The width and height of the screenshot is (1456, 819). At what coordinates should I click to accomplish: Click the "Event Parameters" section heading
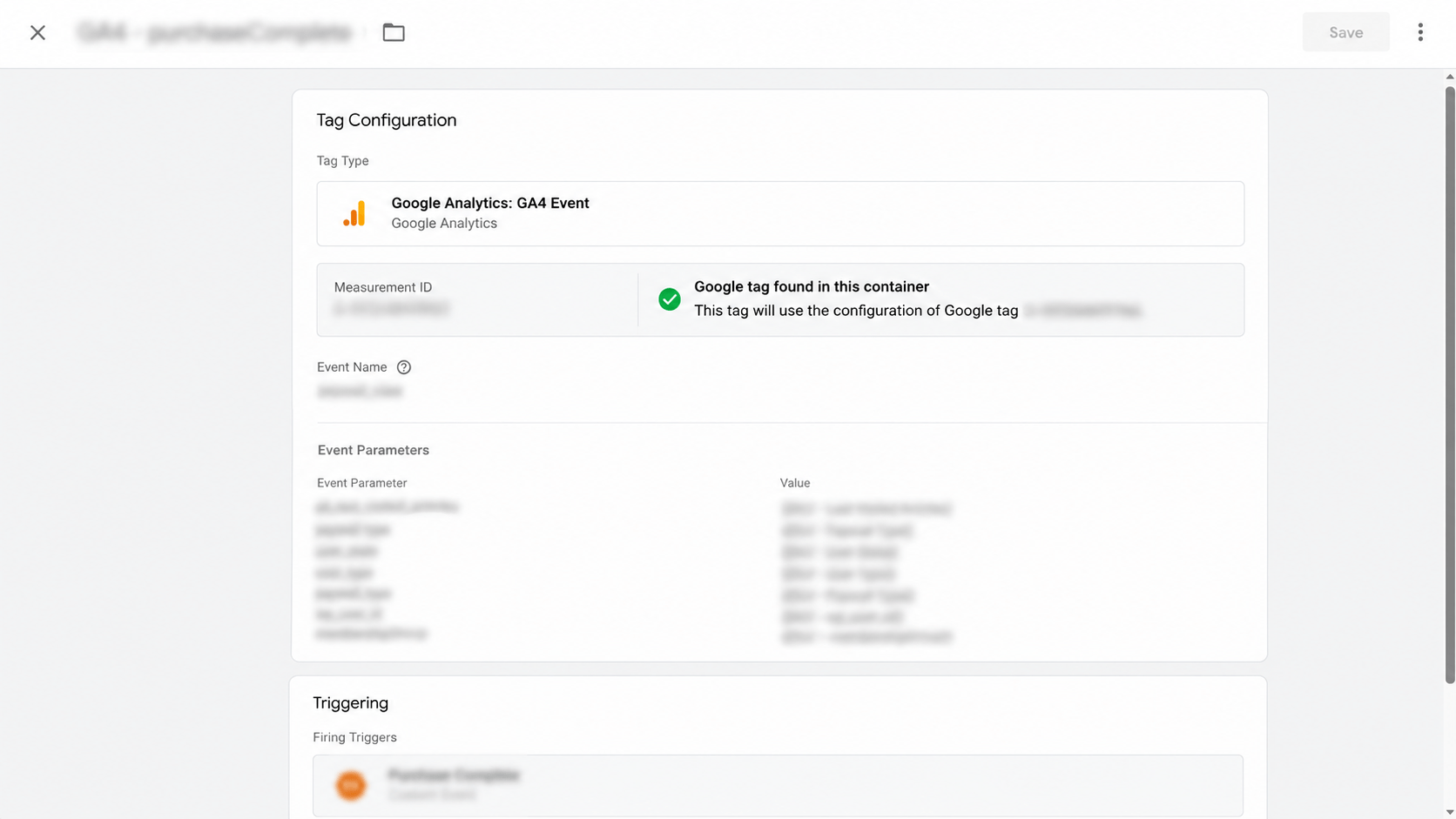point(374,450)
